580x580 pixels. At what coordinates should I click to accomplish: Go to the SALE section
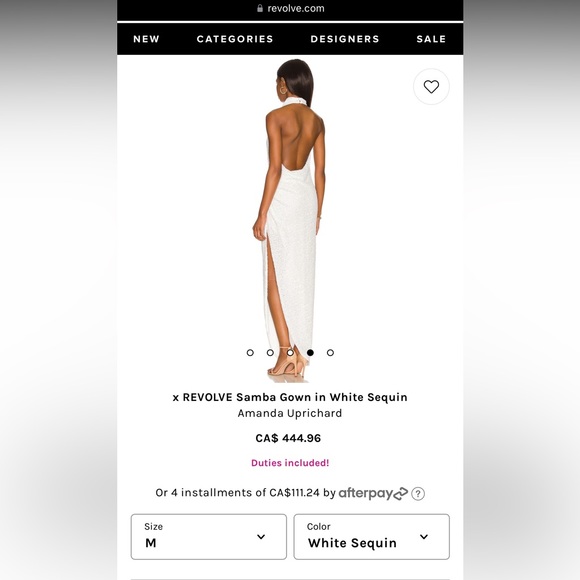point(431,39)
